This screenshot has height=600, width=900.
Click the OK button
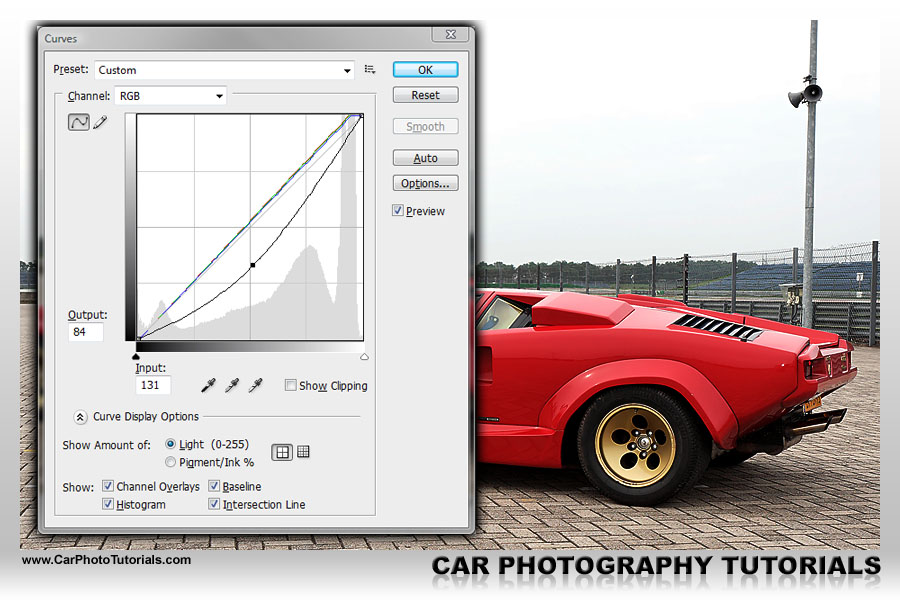(425, 69)
